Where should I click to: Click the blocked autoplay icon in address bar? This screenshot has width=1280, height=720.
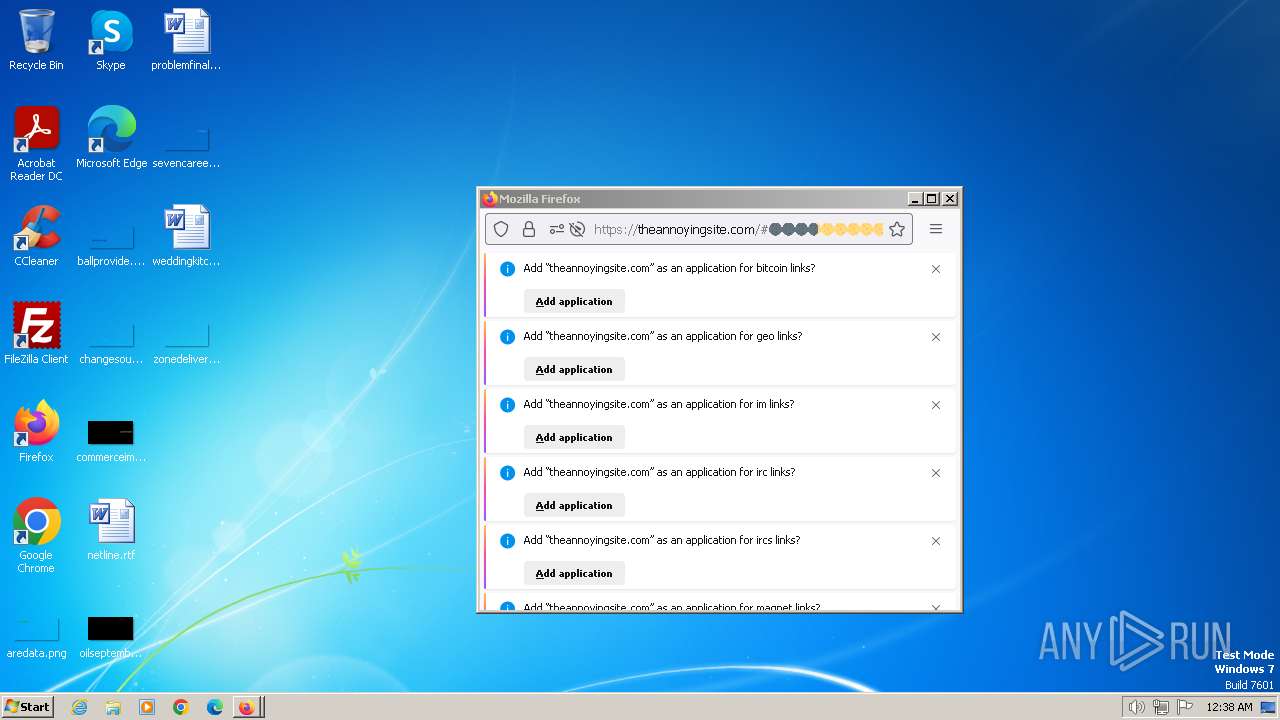click(577, 229)
